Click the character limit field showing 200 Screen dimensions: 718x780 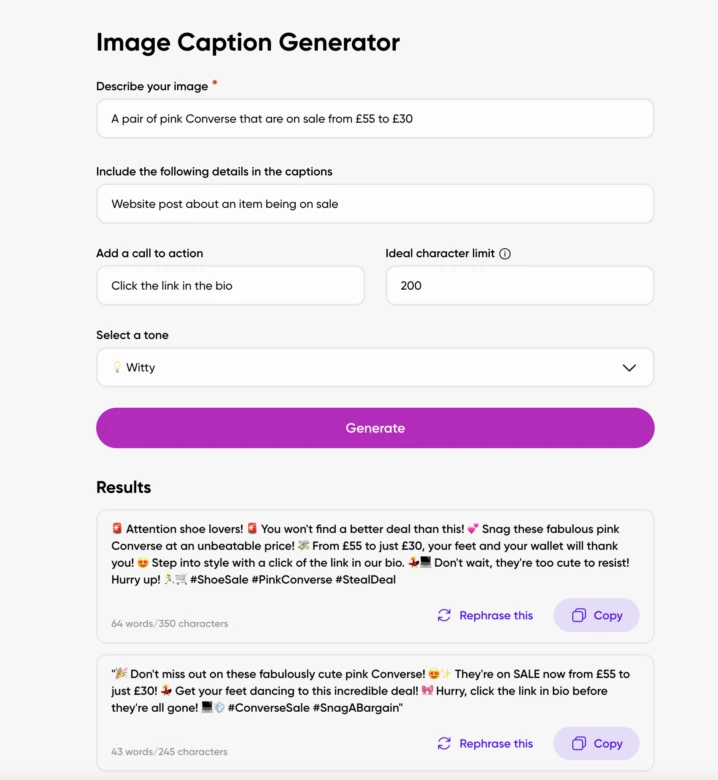(519, 286)
